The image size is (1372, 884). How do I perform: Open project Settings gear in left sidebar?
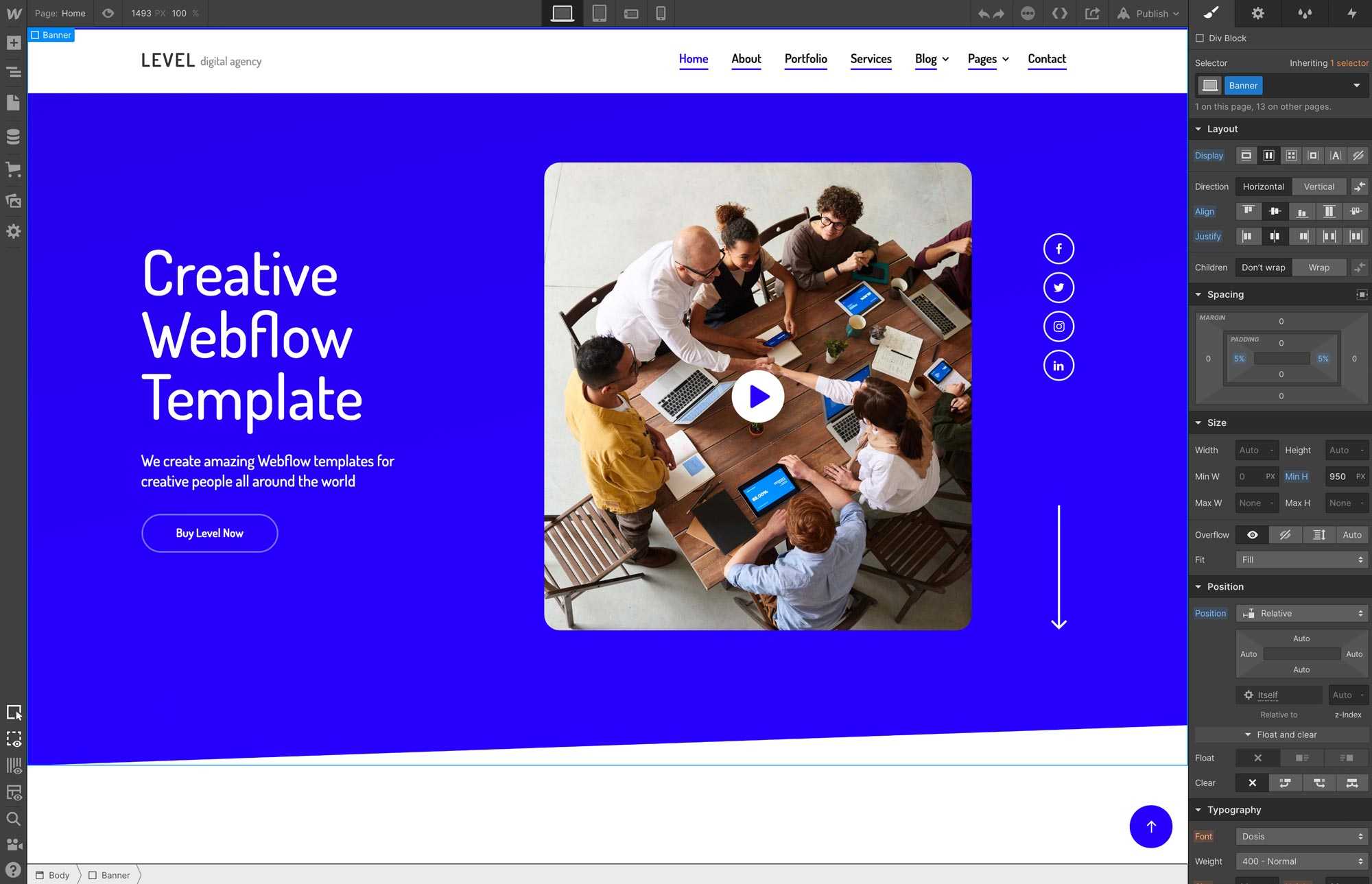13,232
